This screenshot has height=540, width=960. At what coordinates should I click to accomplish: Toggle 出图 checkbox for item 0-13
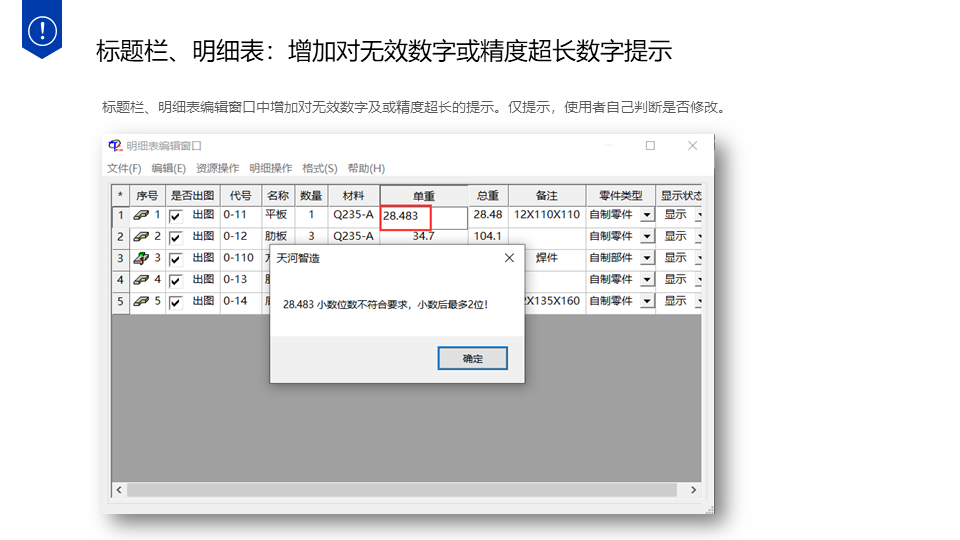(176, 281)
